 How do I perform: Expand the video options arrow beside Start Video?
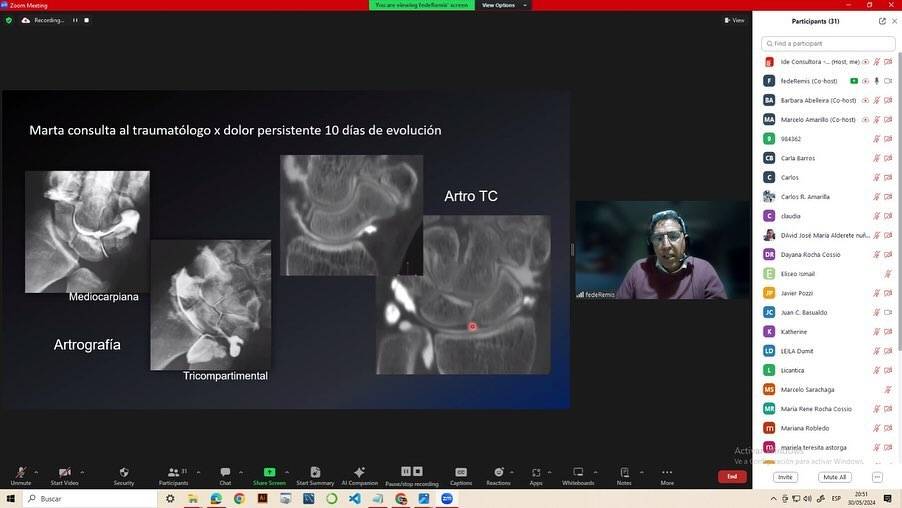tap(84, 471)
